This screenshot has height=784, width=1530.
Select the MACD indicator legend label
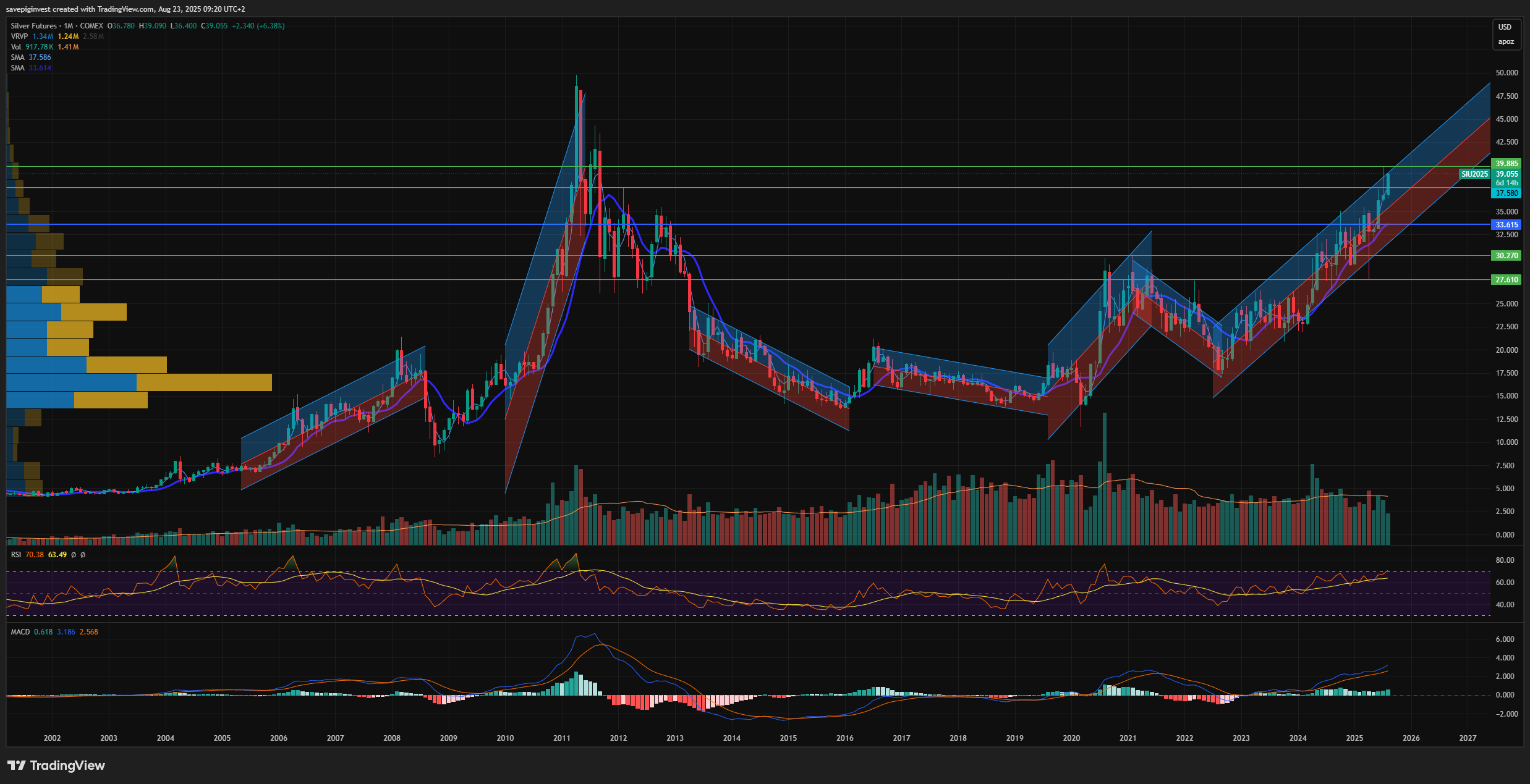(20, 632)
